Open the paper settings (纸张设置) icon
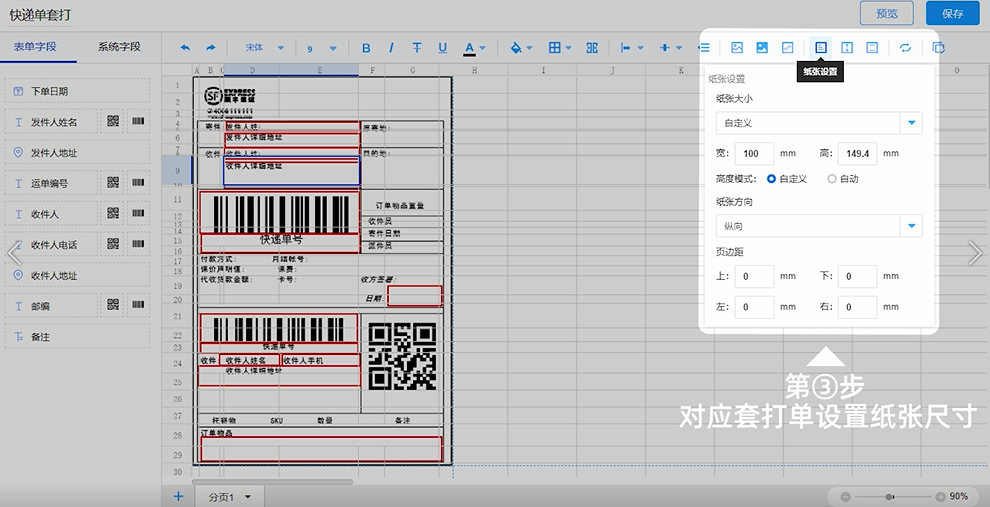This screenshot has width=990, height=507. (x=820, y=47)
